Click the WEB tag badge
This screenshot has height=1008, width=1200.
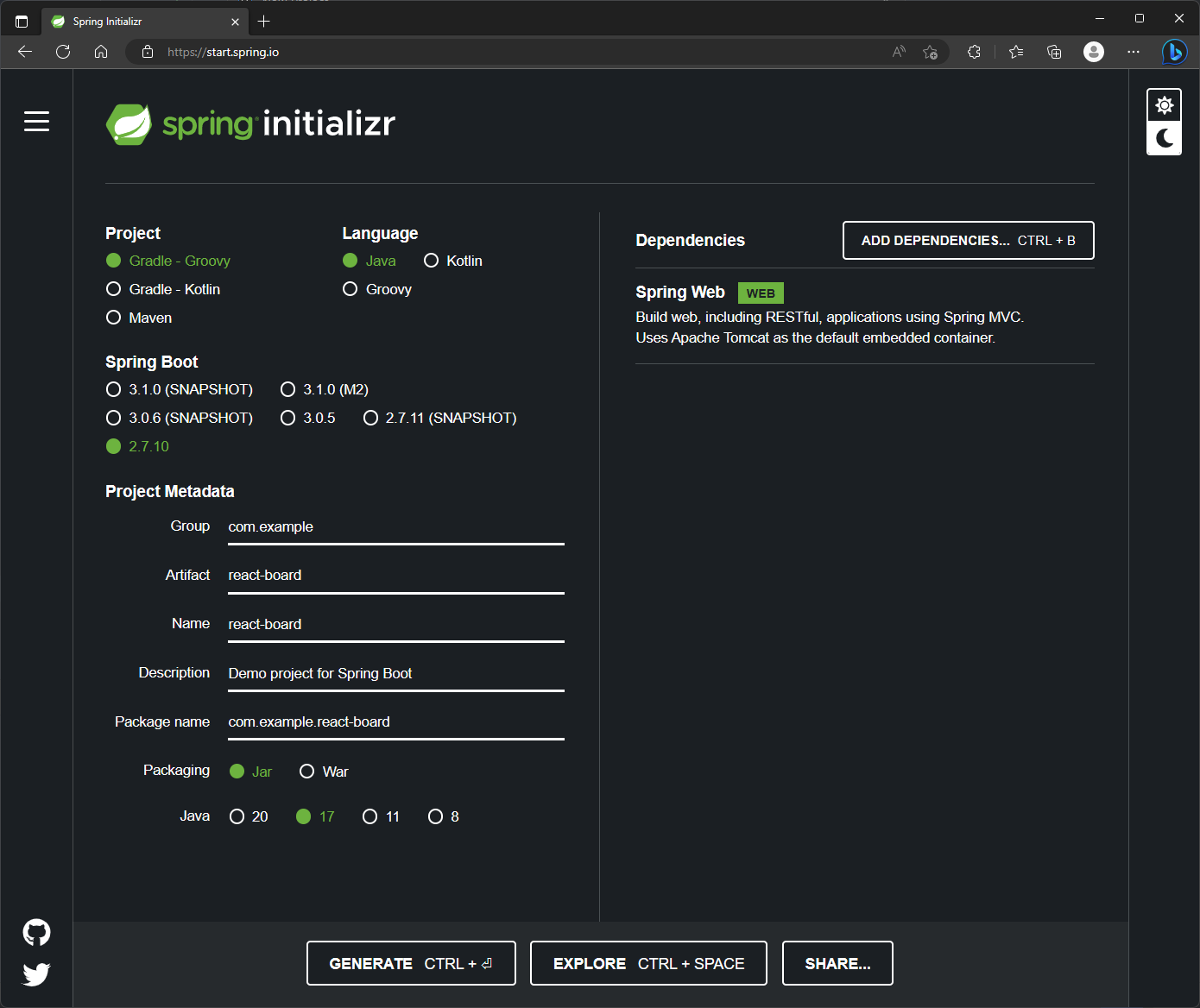[x=761, y=293]
